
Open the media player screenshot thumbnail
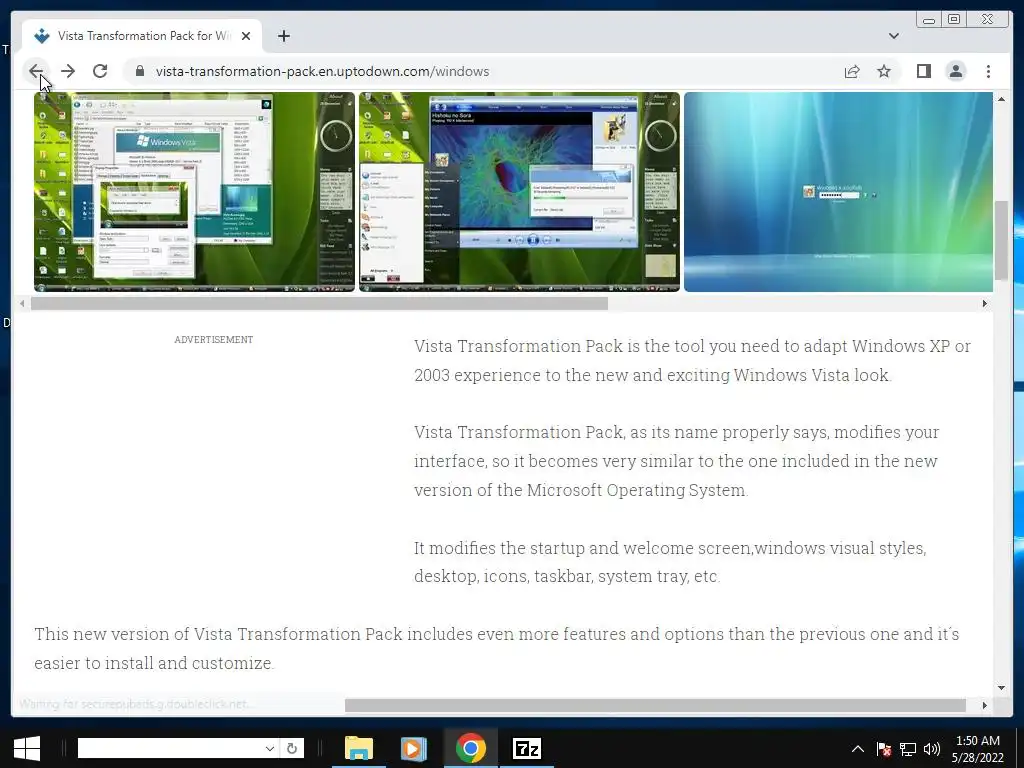(x=519, y=192)
